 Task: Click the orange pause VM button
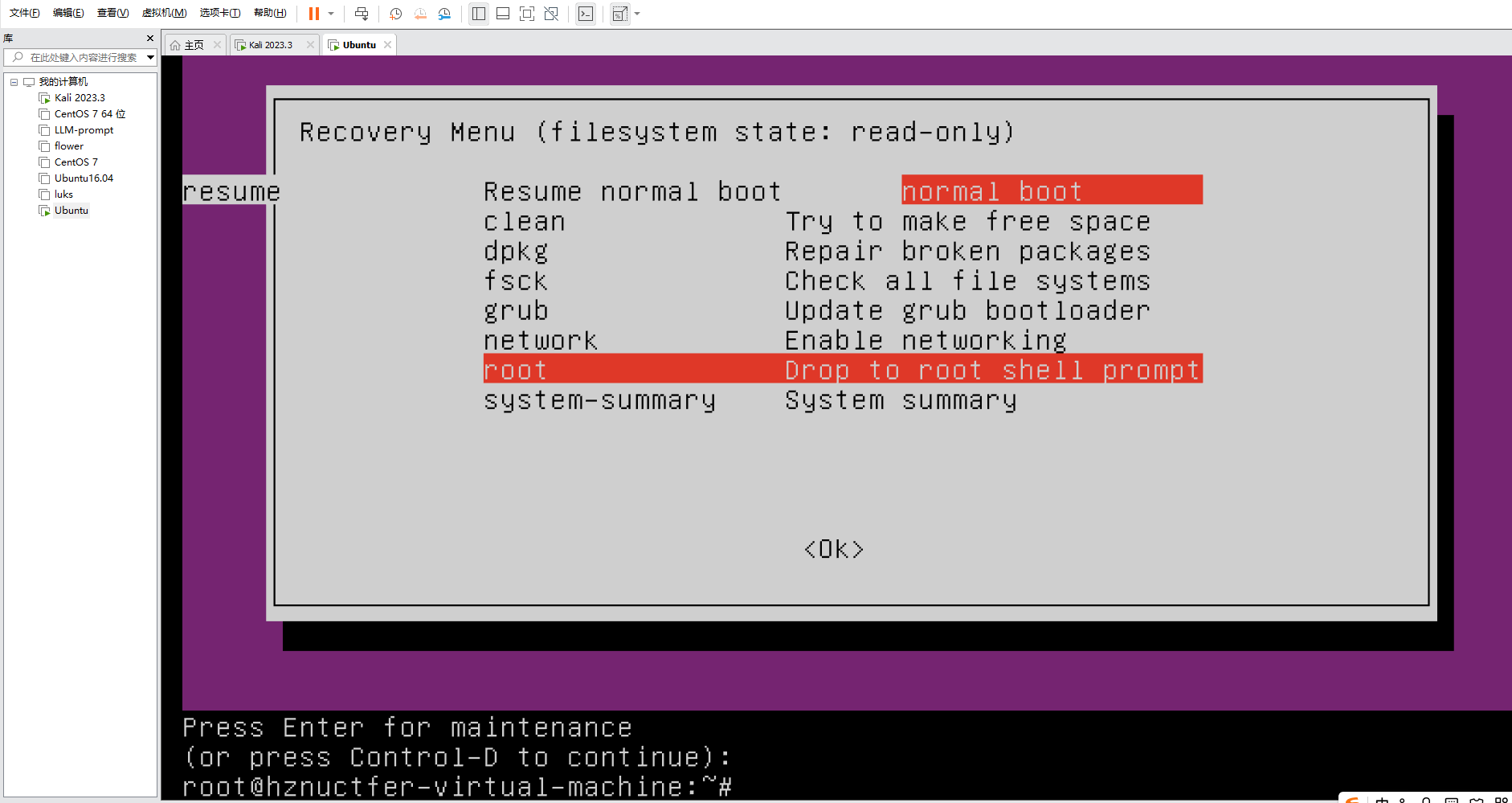314,14
